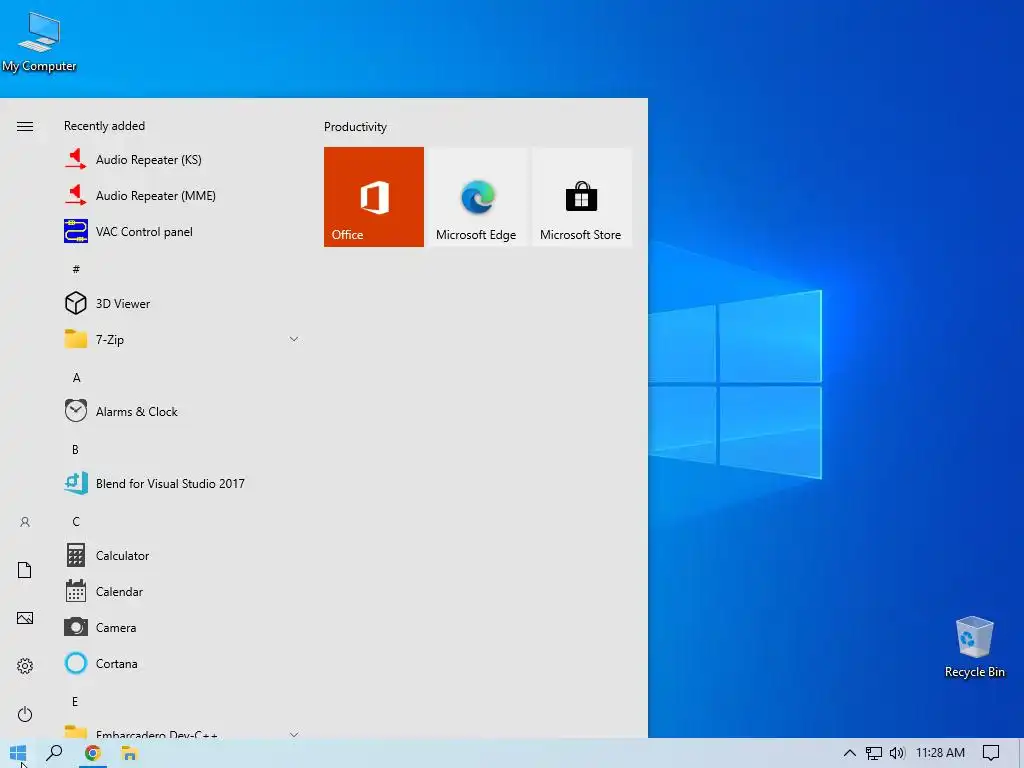1024x768 pixels.
Task: Open the 11:28 AM clock
Action: tap(940, 753)
